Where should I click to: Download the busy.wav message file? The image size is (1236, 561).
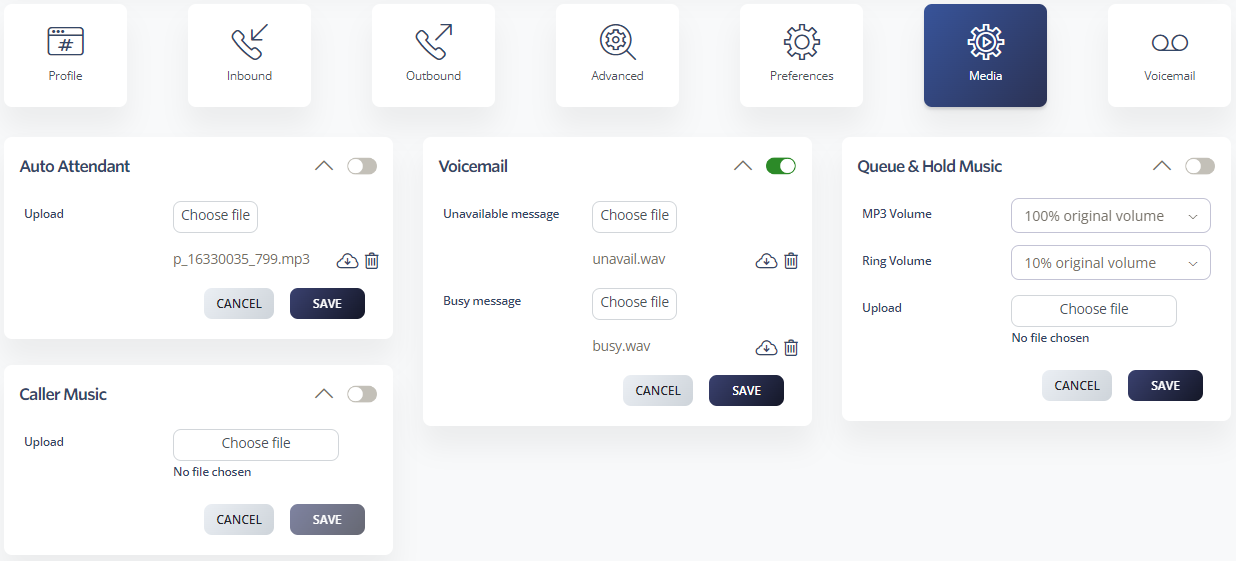pyautogui.click(x=766, y=348)
